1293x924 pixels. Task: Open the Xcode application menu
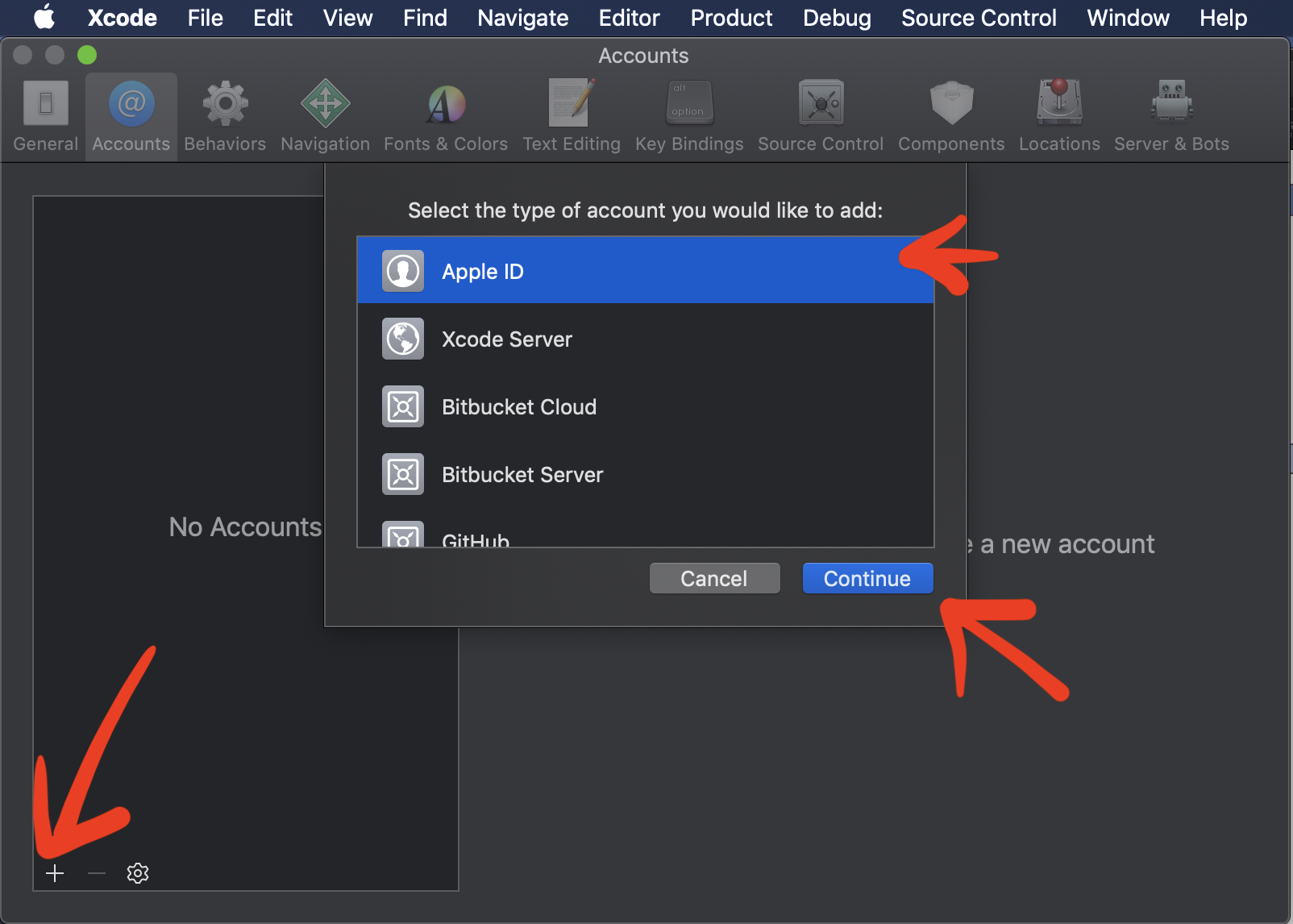123,18
